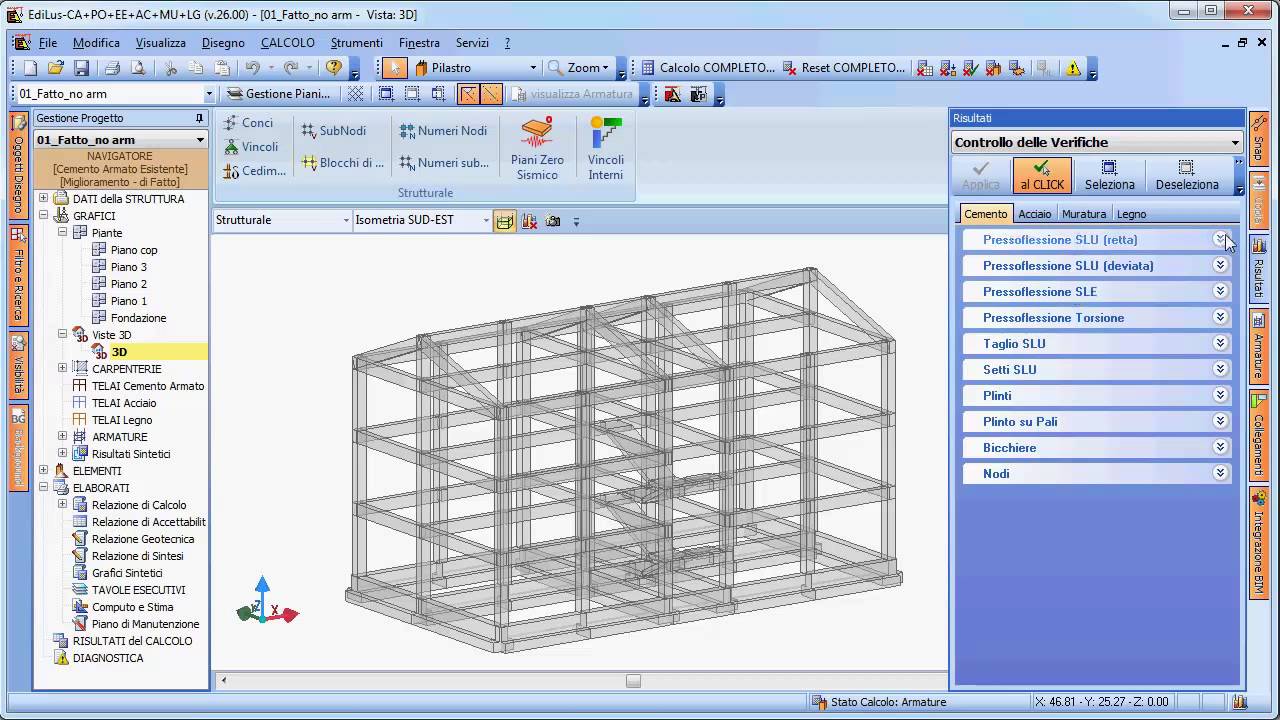The image size is (1280, 720).
Task: Expand the DATI della STRUTTURA tree node
Action: click(43, 199)
